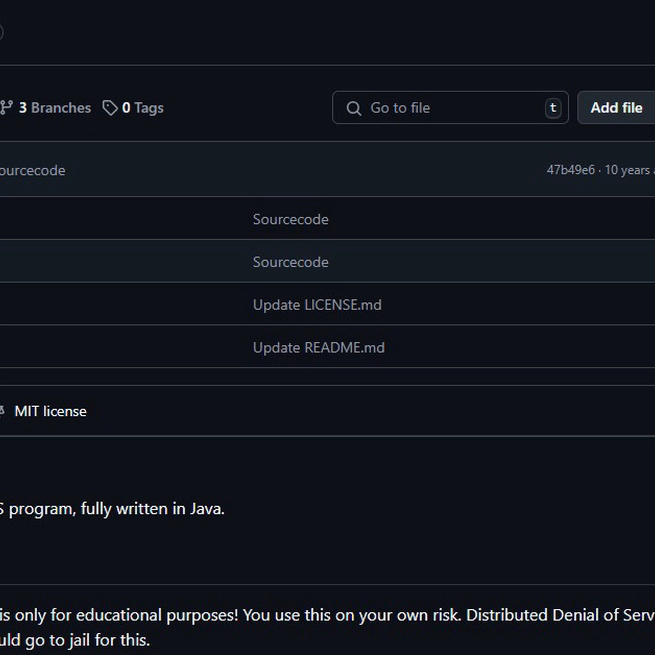Switch to the MIT license tab

pos(50,411)
